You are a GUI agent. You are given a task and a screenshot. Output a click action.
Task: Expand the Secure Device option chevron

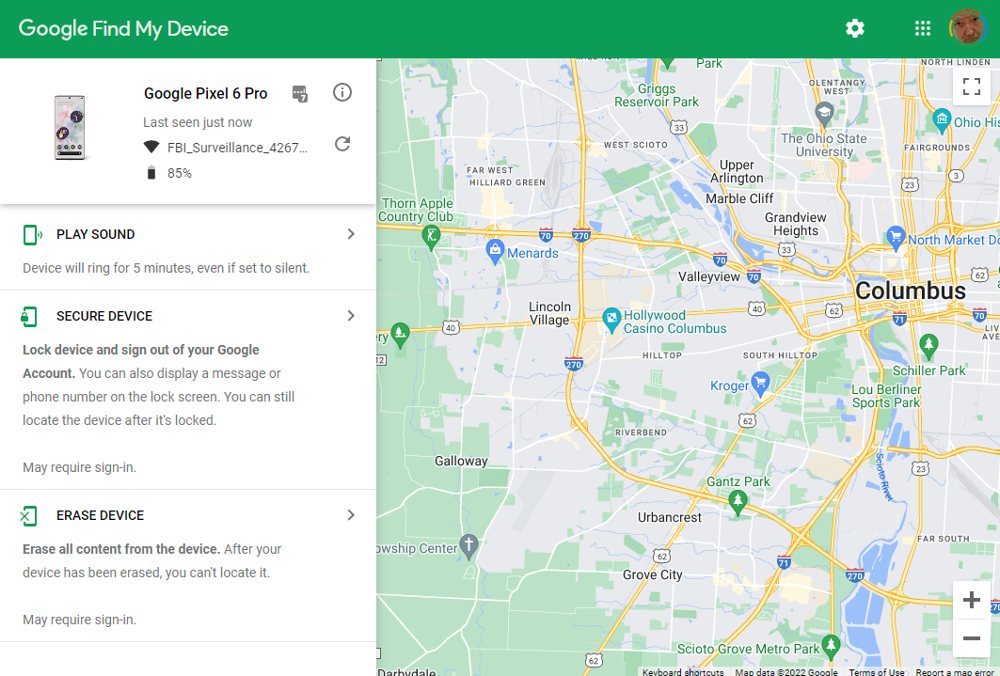tap(351, 316)
